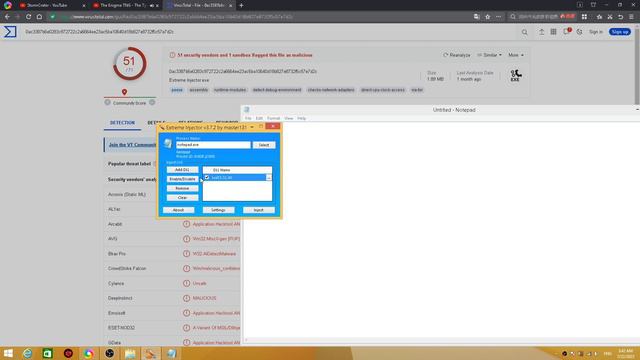640x360 pixels.
Task: Open File Explorer from the taskbar
Action: 130,353
